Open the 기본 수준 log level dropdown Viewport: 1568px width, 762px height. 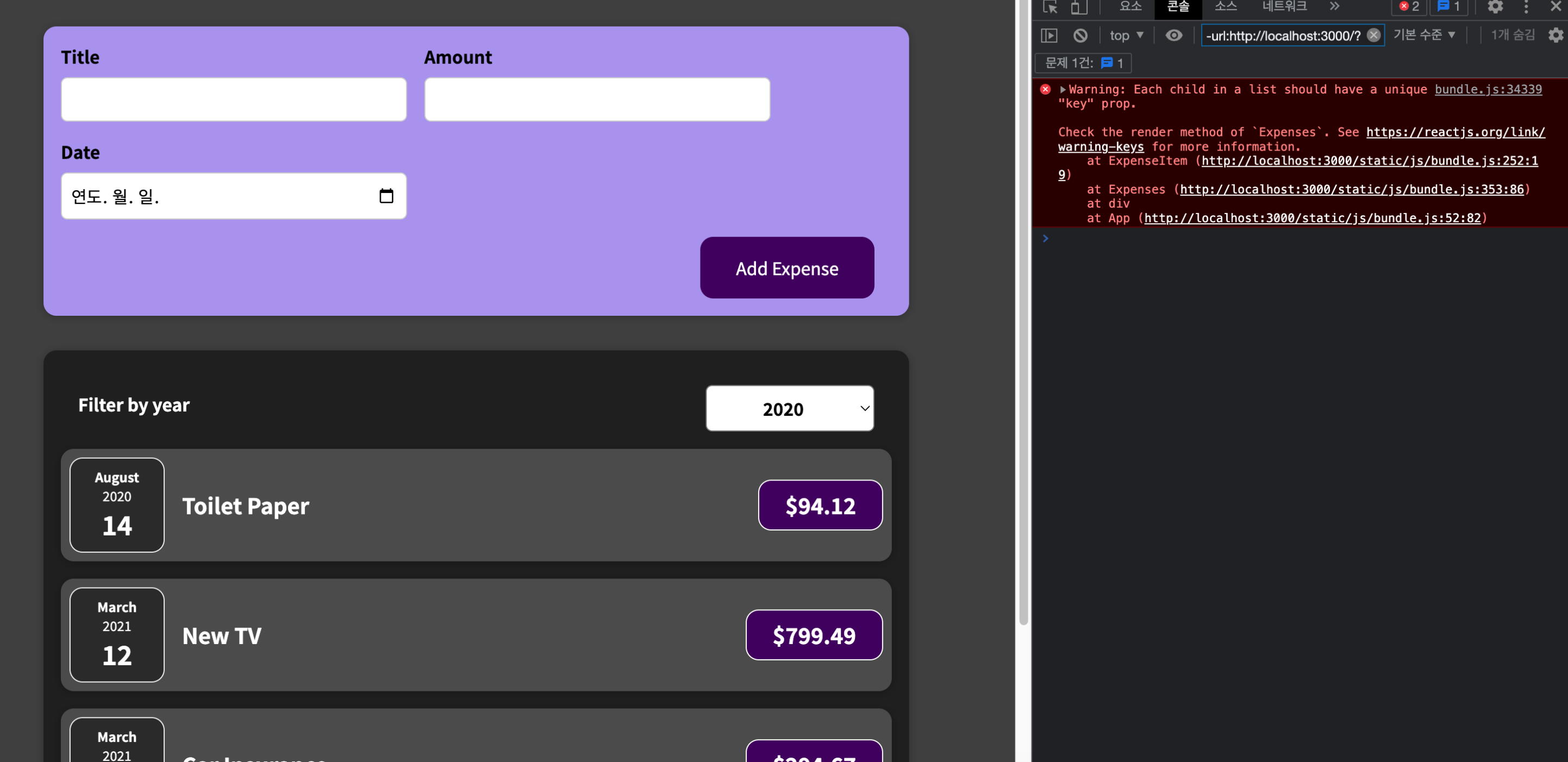click(1425, 35)
